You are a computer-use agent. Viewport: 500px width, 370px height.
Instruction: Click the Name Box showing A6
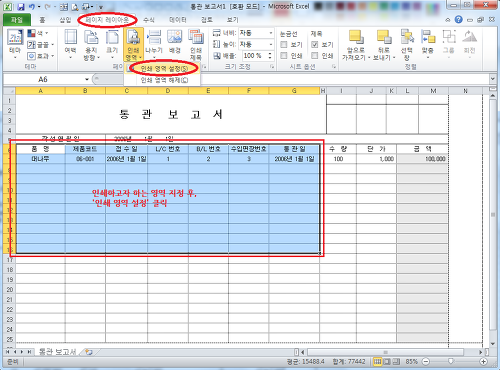tap(43, 79)
